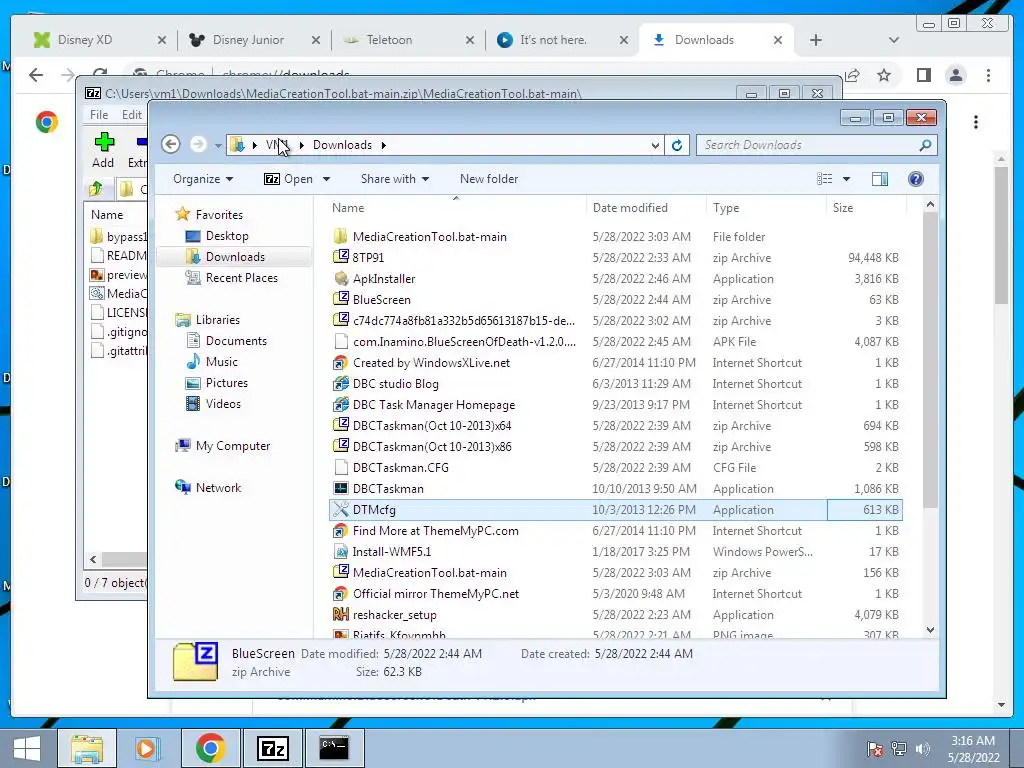
Task: Open the Edit menu in 7-Zip
Action: click(x=131, y=114)
